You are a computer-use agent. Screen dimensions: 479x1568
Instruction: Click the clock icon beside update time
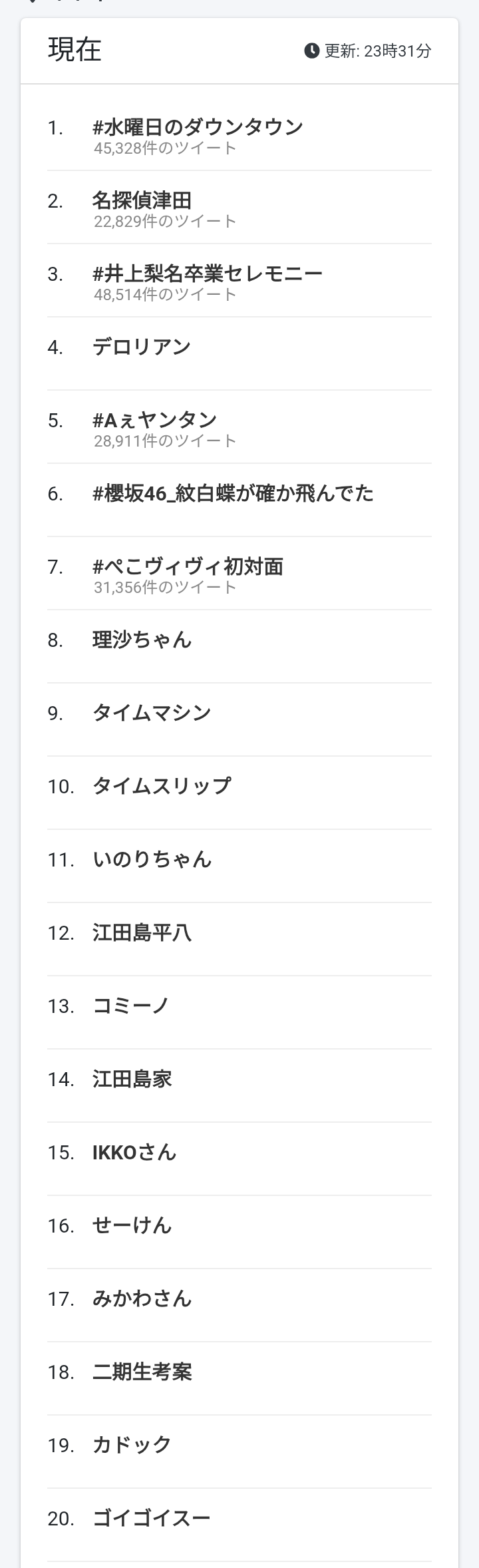click(x=311, y=51)
